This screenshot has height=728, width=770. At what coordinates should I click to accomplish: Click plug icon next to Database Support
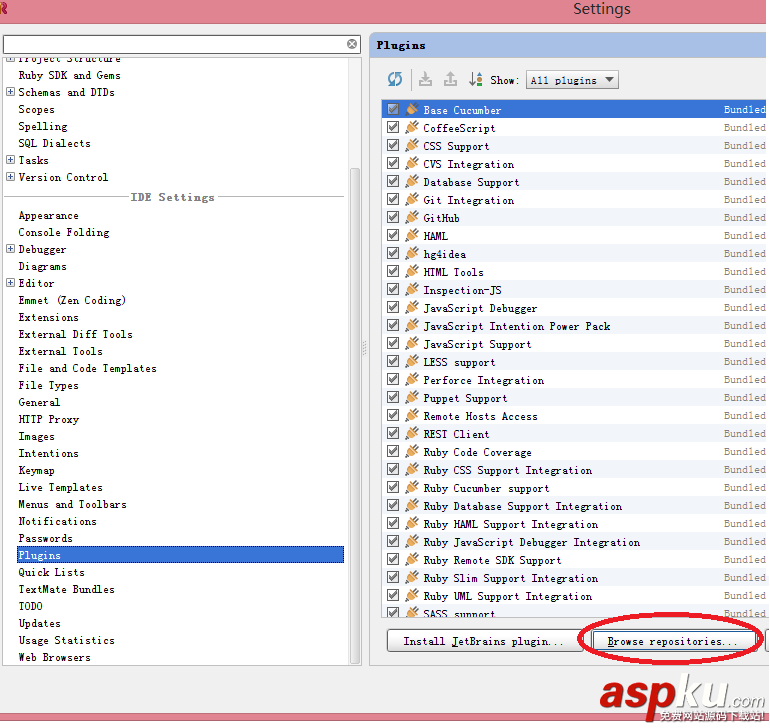(412, 181)
